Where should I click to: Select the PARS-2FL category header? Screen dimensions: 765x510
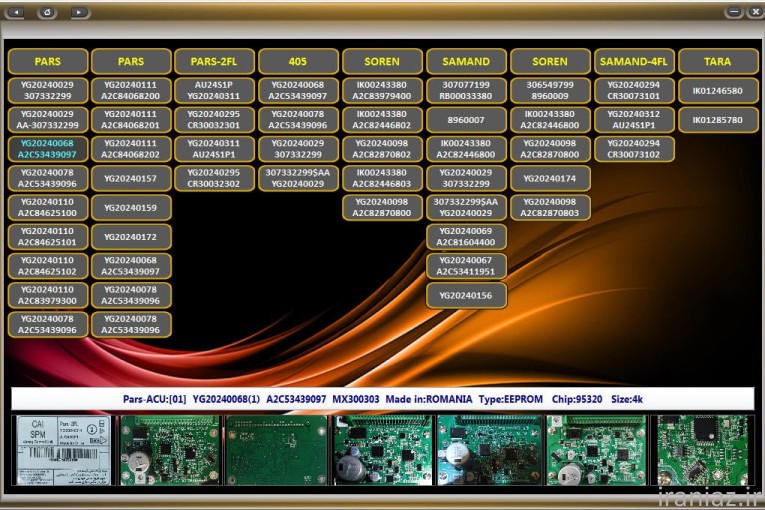pos(215,61)
